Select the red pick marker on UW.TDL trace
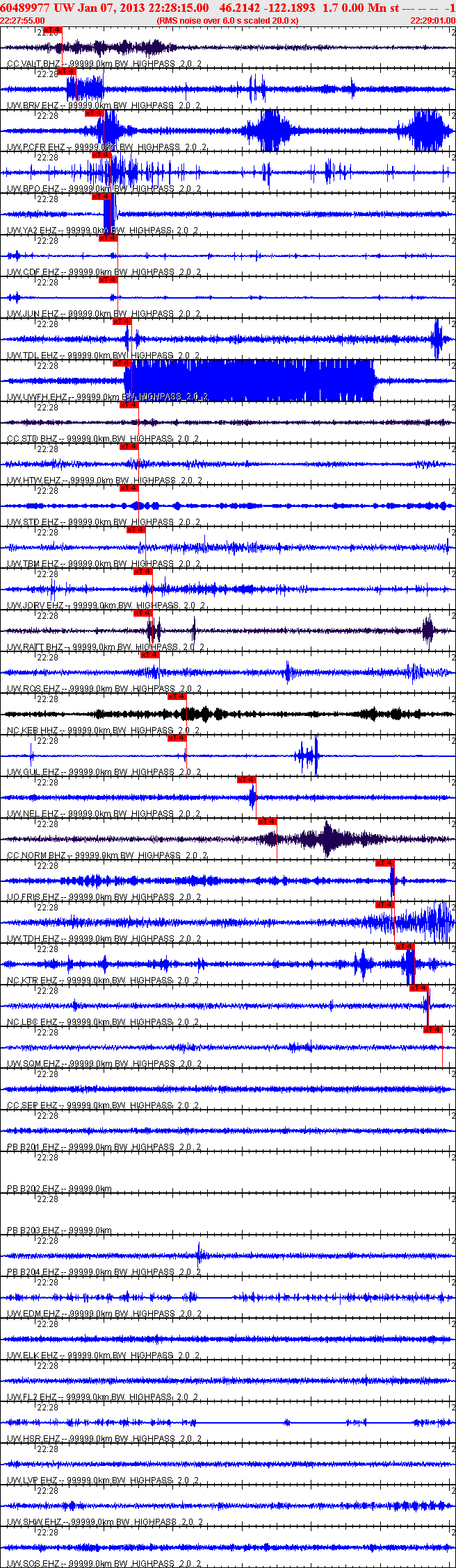The image size is (456, 1568). click(x=122, y=322)
